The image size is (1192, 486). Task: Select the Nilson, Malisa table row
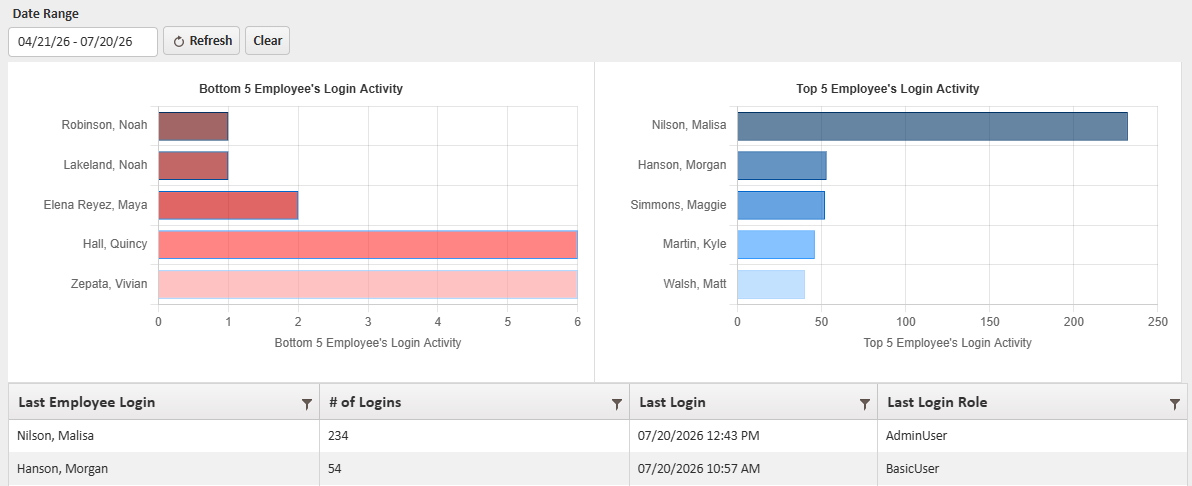point(598,437)
